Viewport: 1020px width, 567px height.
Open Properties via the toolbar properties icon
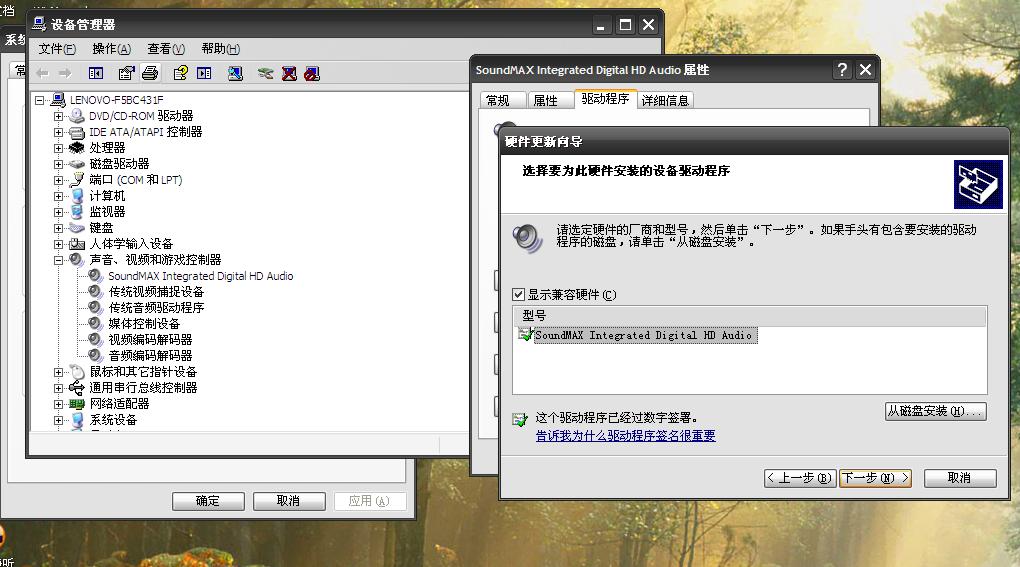click(126, 73)
